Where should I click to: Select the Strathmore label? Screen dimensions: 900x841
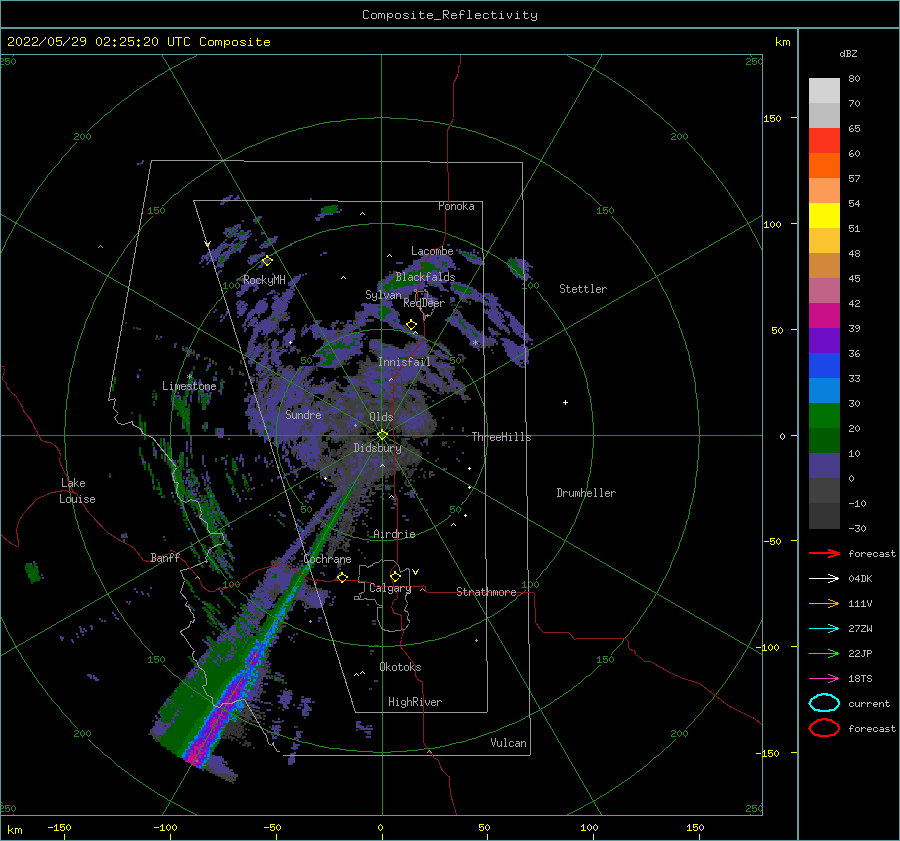487,592
